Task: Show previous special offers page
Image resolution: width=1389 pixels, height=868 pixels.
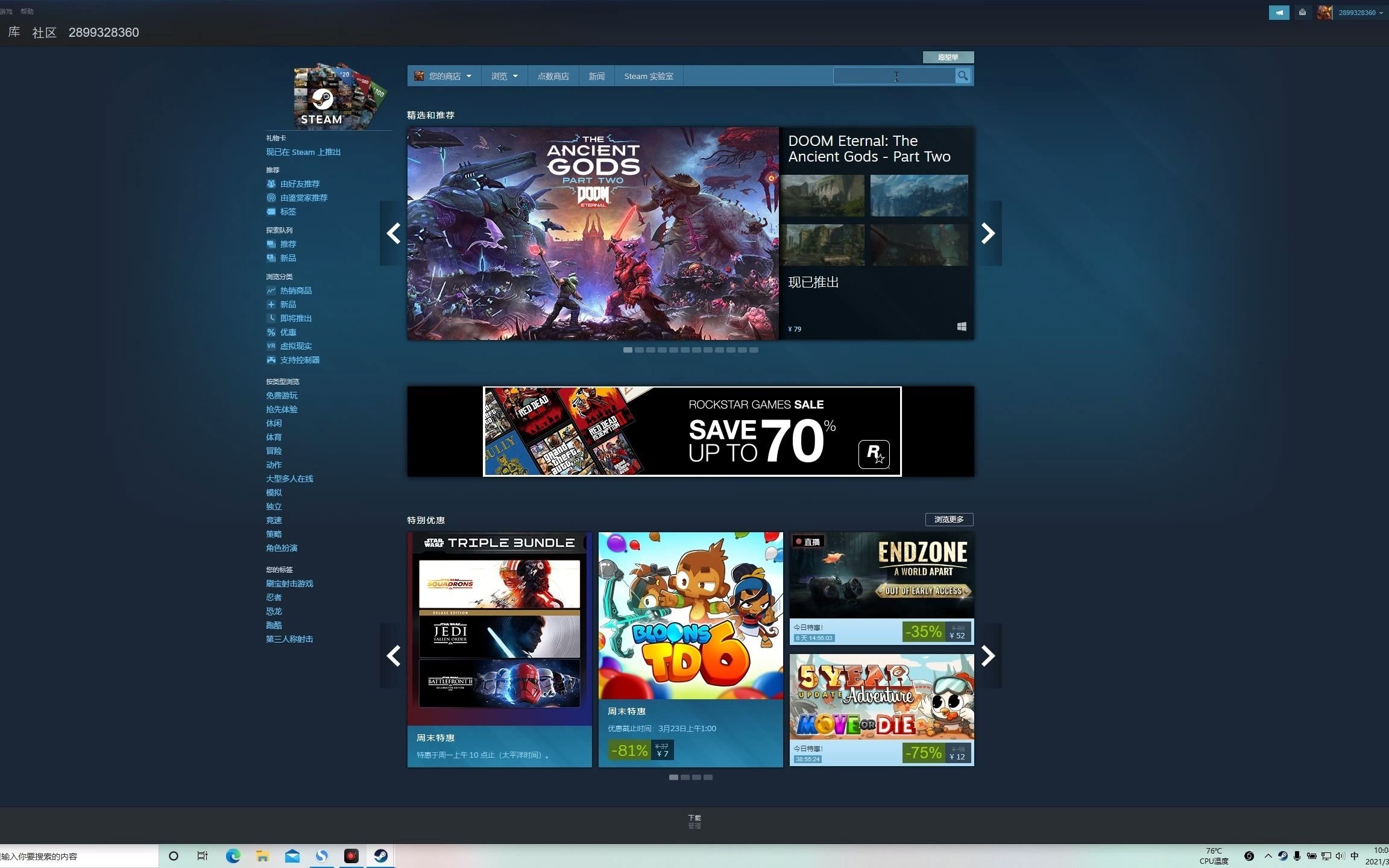Action: tap(393, 656)
